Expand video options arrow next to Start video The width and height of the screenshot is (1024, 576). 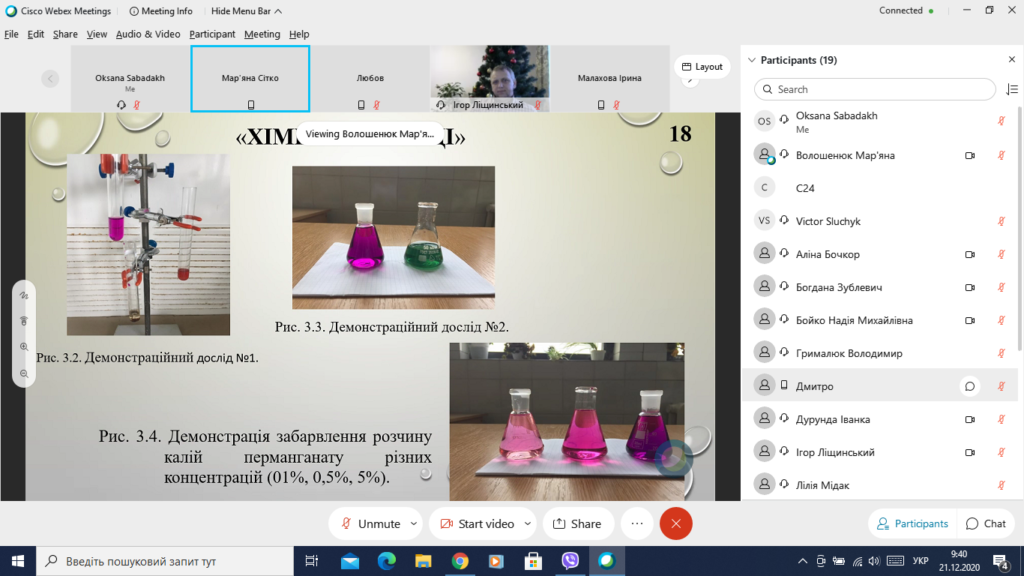pos(528,524)
